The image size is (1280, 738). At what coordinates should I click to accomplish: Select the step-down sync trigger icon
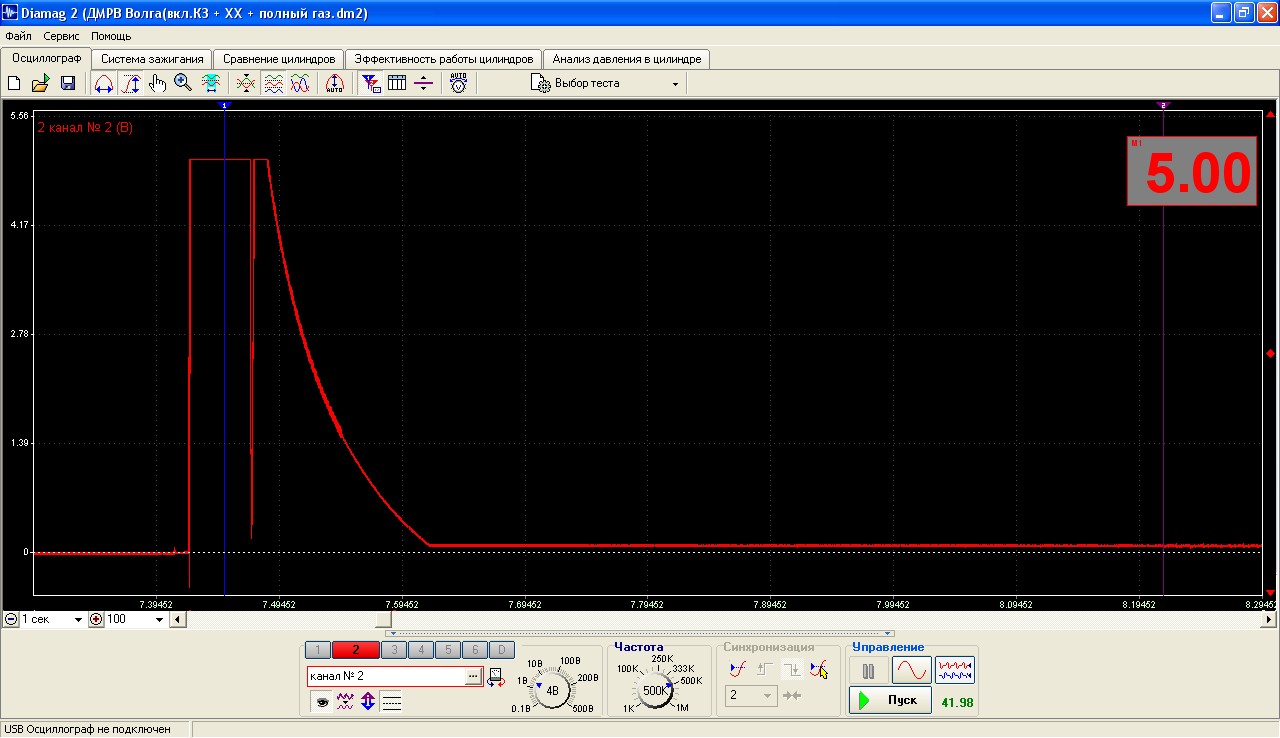tap(792, 669)
